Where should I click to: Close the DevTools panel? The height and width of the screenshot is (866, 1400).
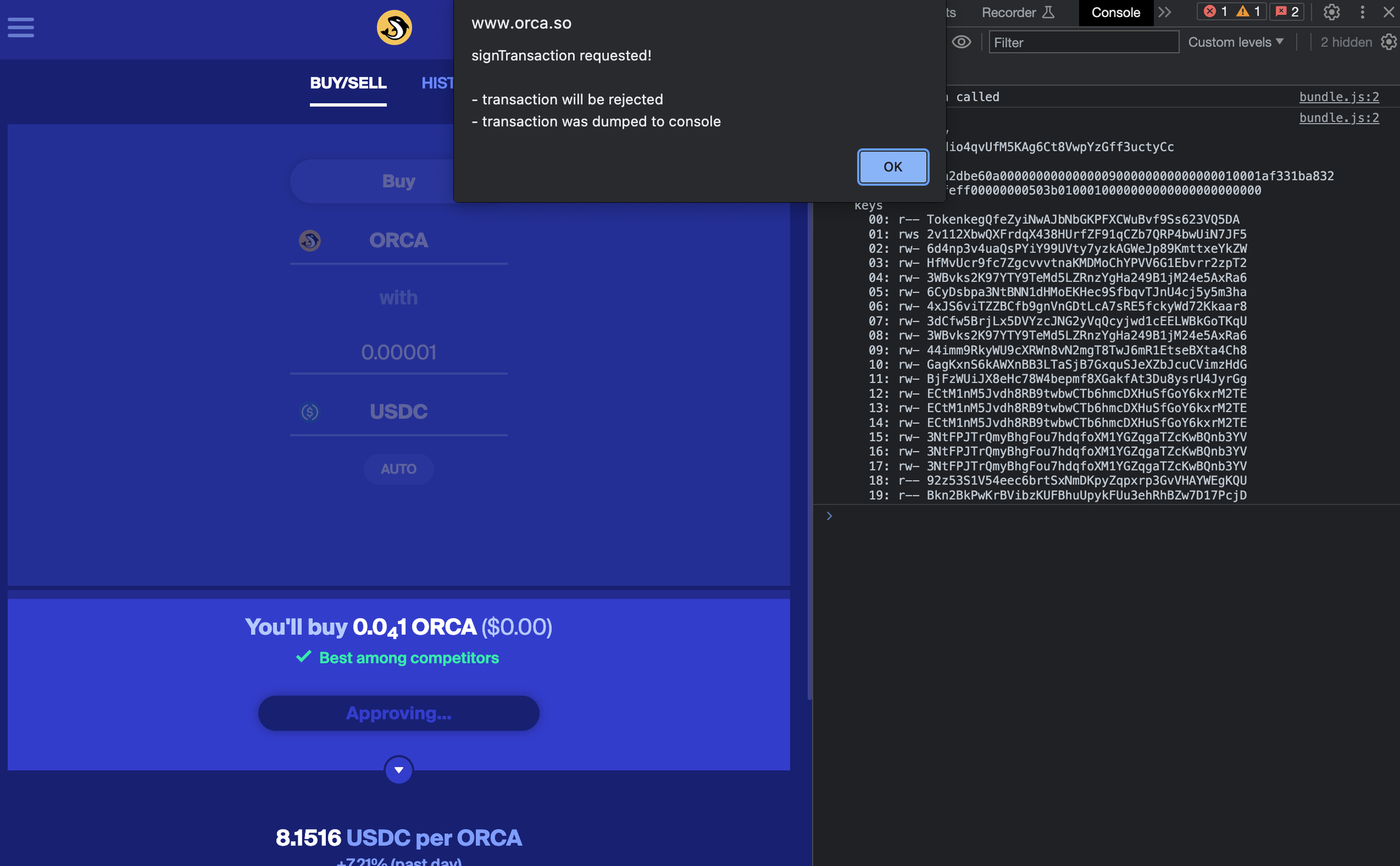[1388, 12]
